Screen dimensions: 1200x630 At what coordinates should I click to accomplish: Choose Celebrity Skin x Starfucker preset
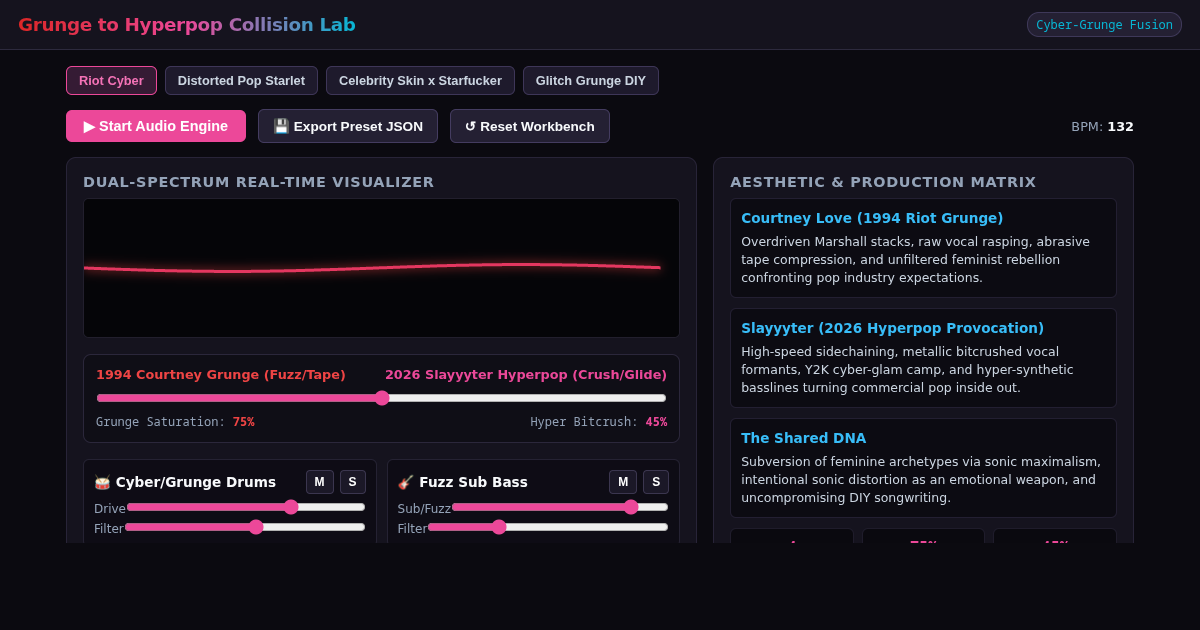420,81
